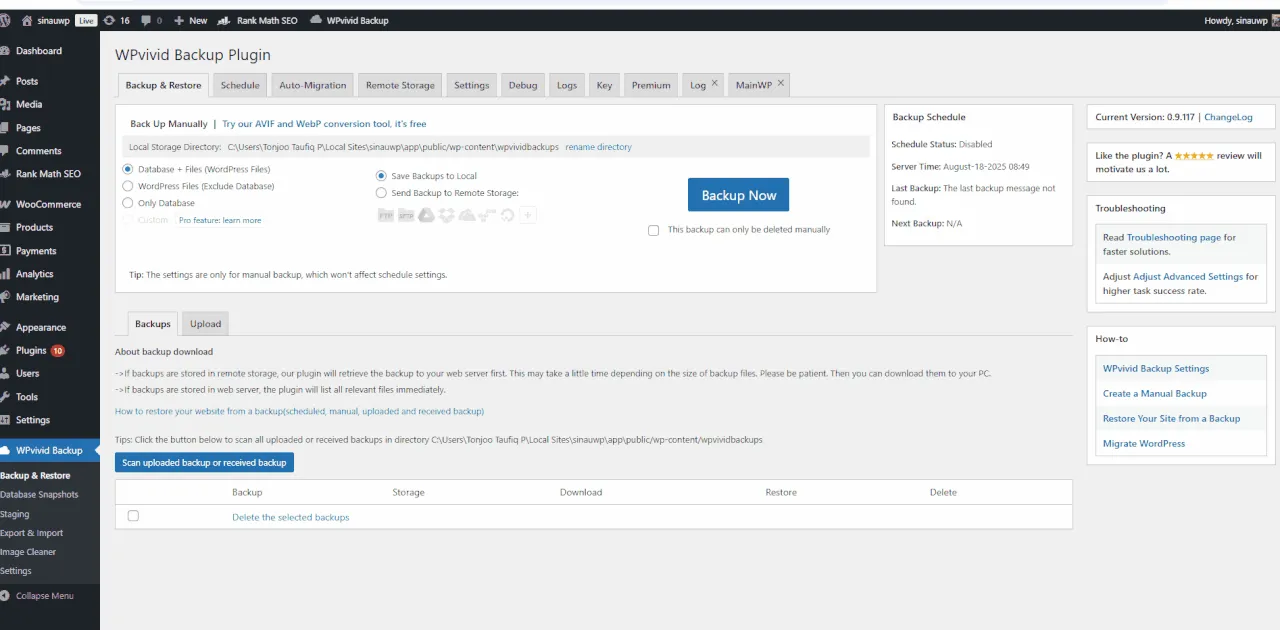Select the Database + Files backup option

[127, 169]
